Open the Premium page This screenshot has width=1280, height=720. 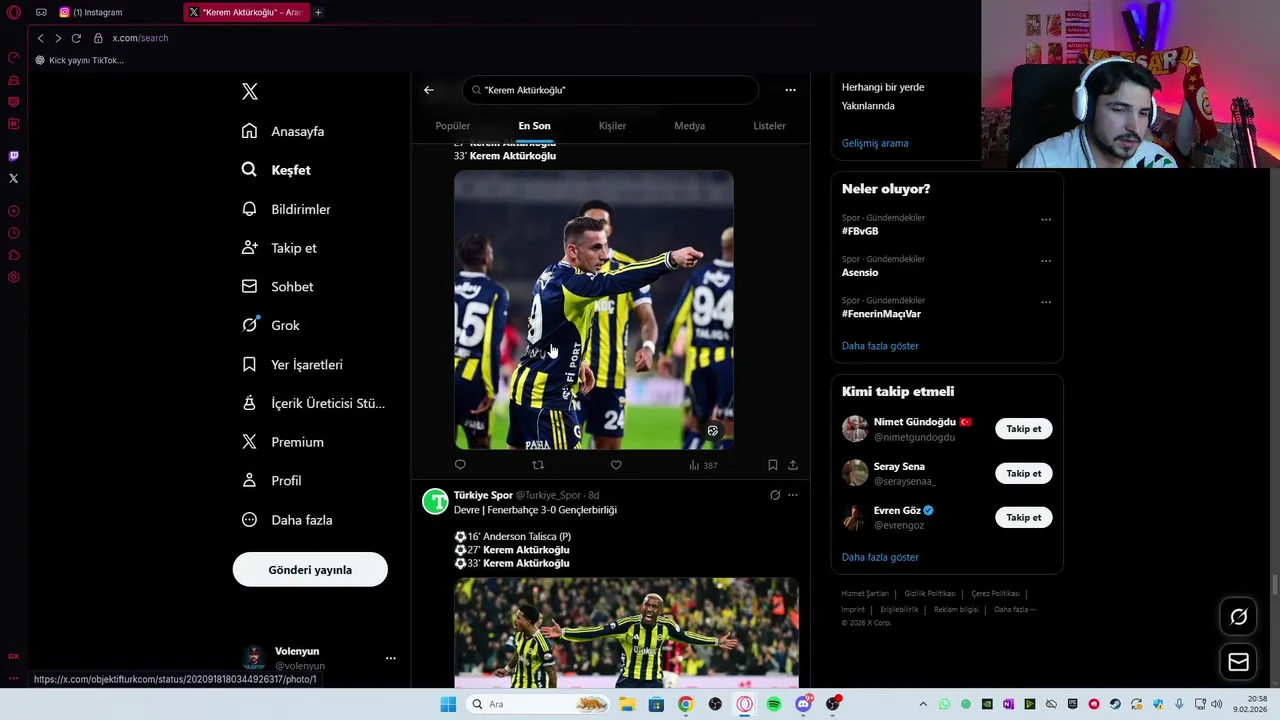pyautogui.click(x=284, y=442)
